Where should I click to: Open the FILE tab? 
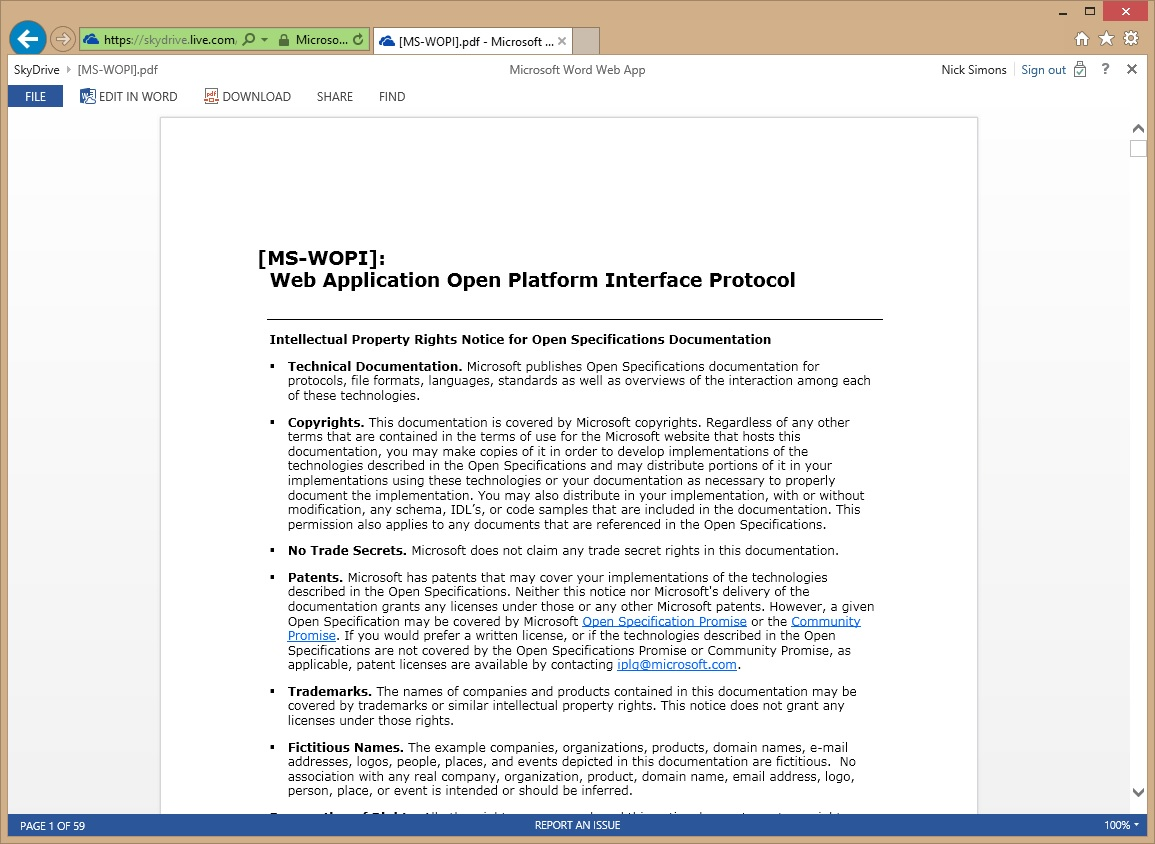coord(35,96)
